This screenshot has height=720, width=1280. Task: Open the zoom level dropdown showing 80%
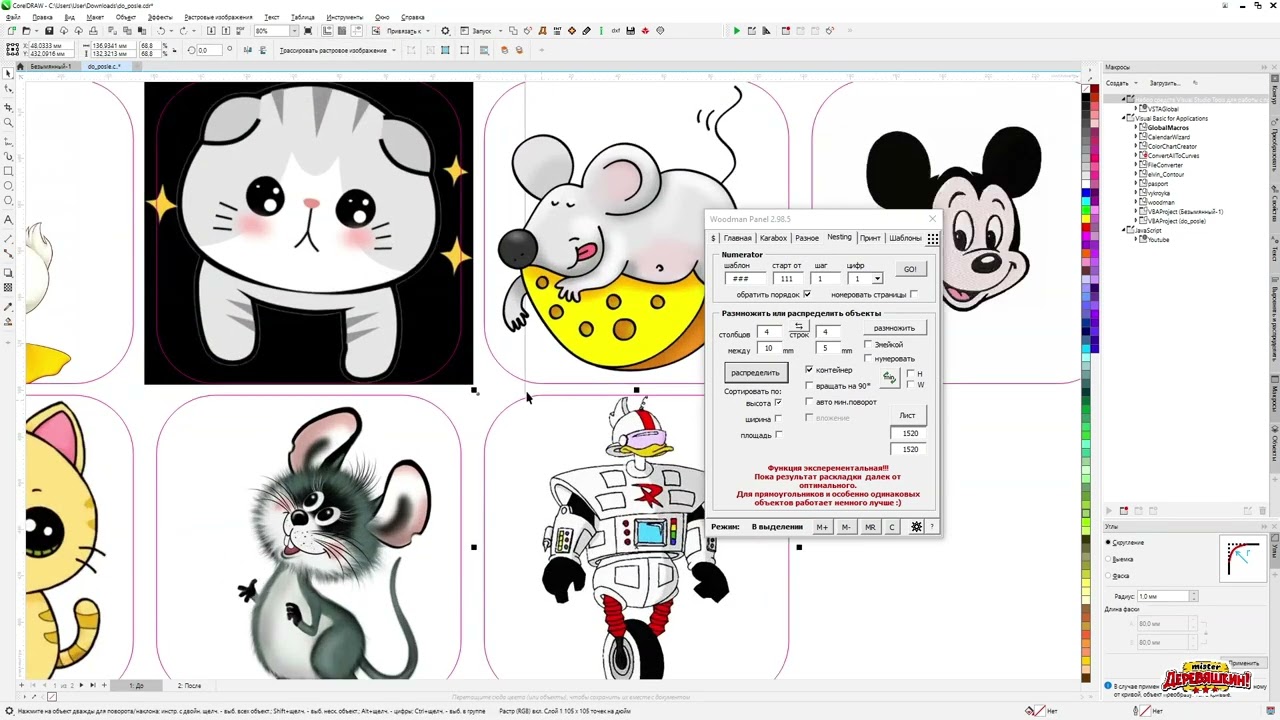296,31
